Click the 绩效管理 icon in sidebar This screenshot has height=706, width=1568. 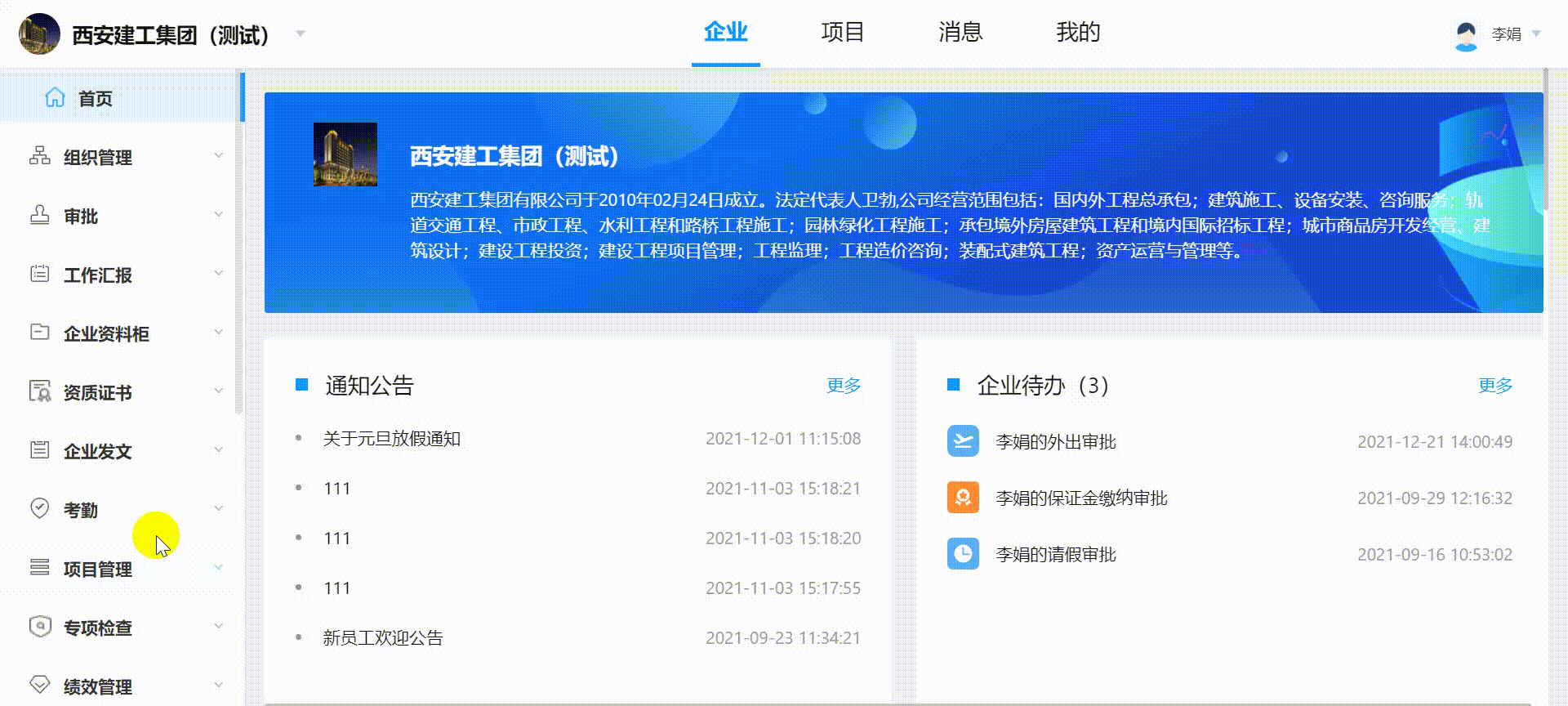click(39, 685)
